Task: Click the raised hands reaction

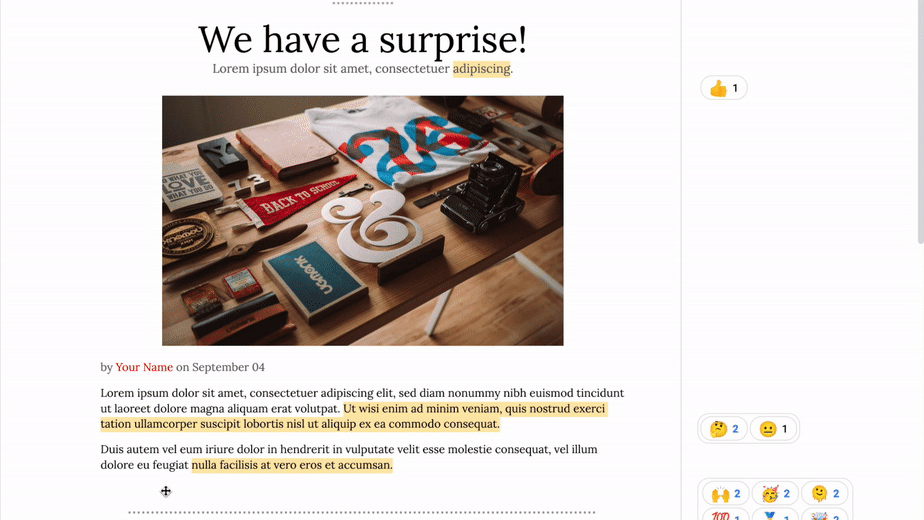Action: point(726,494)
